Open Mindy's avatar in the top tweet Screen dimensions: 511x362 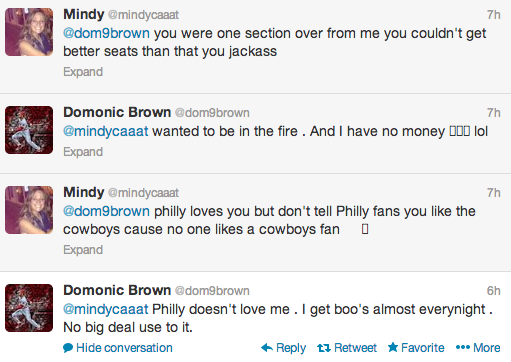(x=29, y=32)
